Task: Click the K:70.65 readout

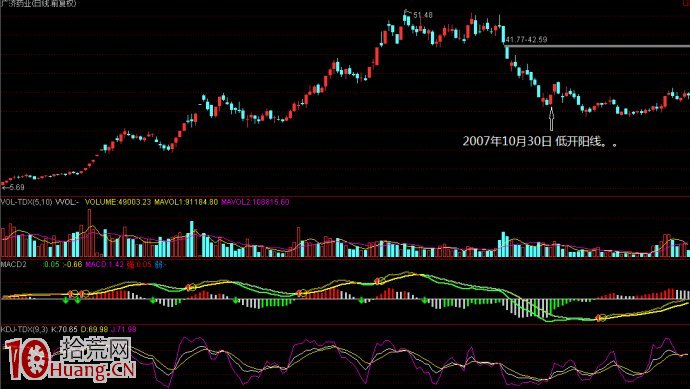Action: point(64,329)
